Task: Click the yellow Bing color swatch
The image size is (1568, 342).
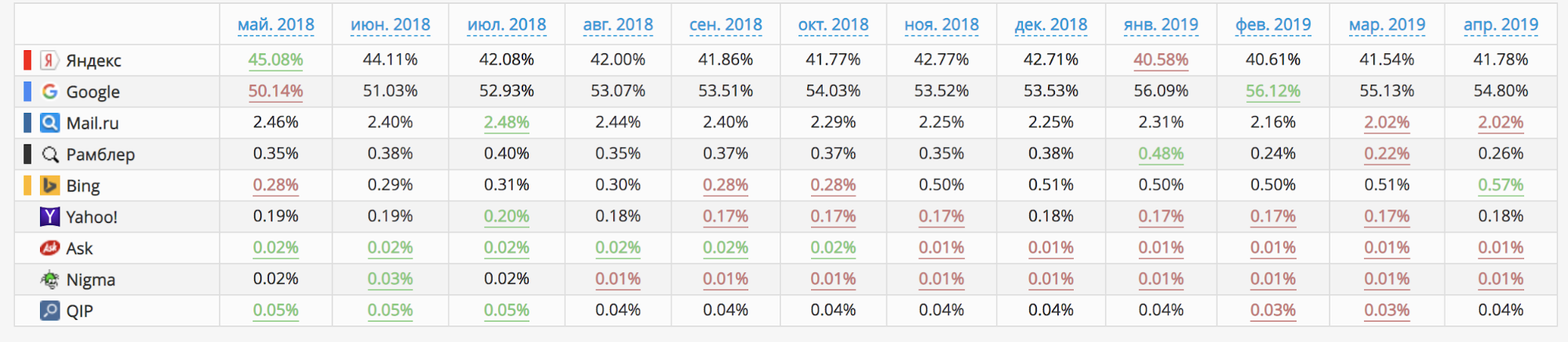Action: pos(27,186)
